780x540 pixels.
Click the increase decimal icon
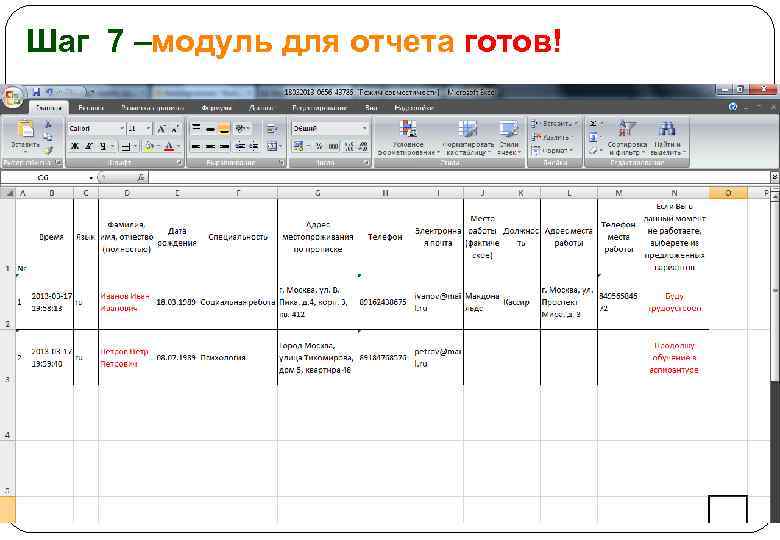click(x=349, y=146)
